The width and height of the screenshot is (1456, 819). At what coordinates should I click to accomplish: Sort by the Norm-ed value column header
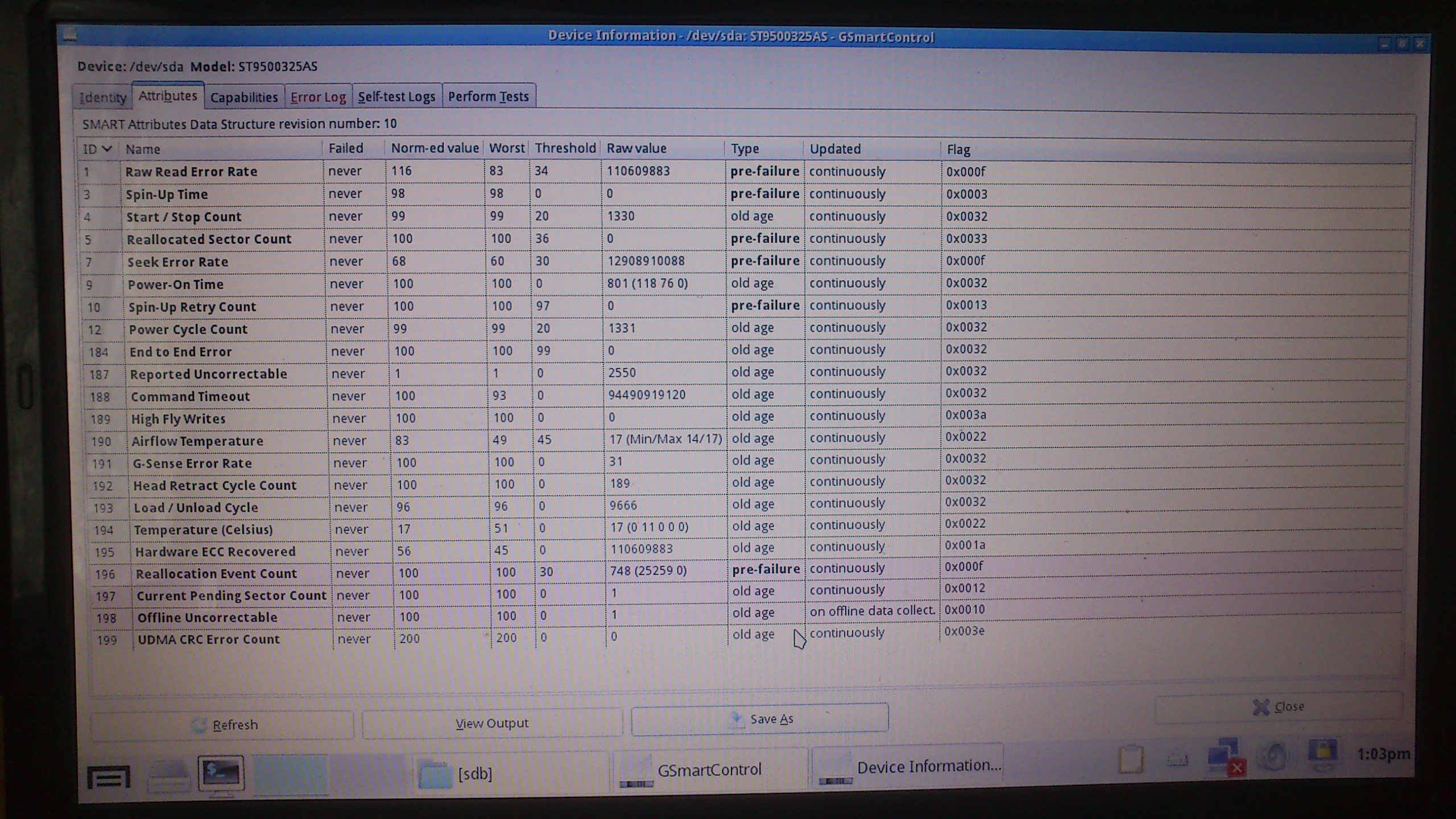435,148
